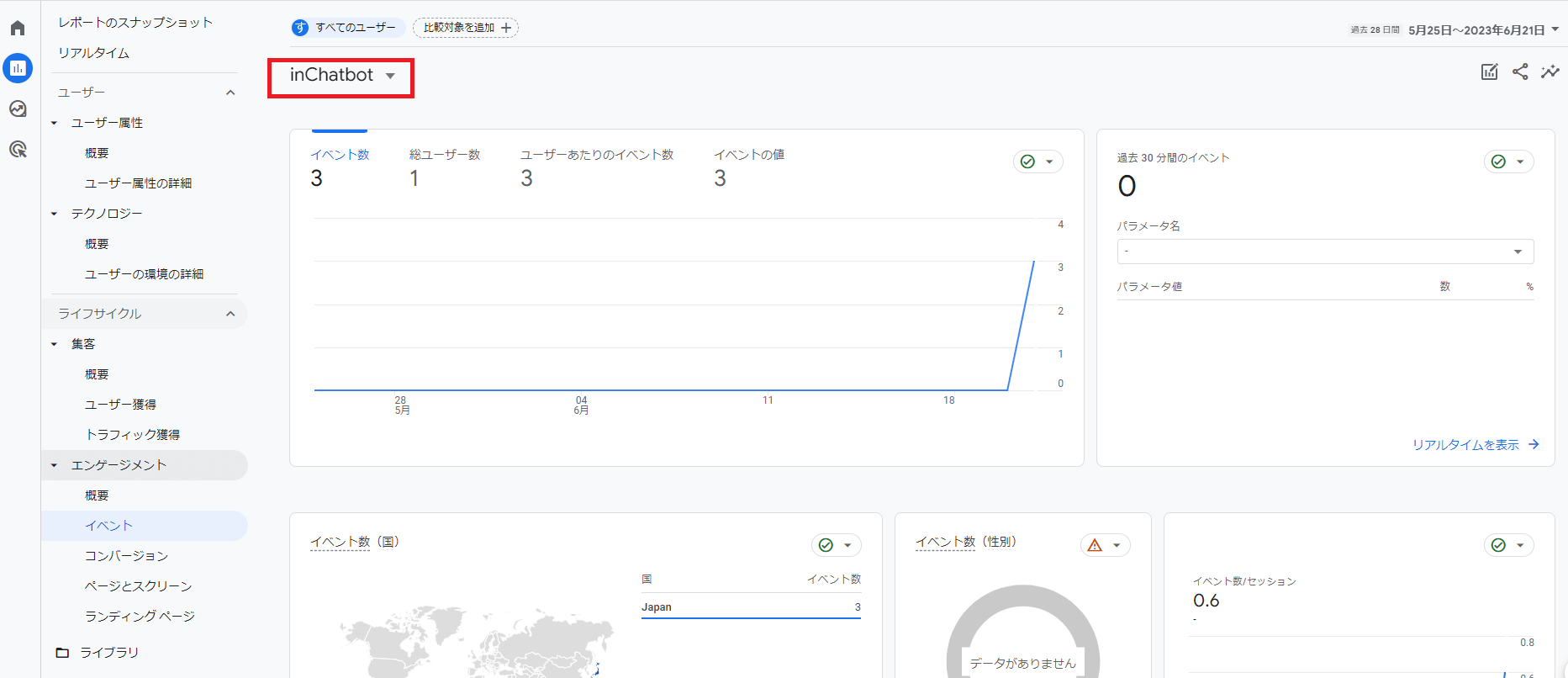The width and height of the screenshot is (1568, 678).
Task: Click the 過去 30 分間のイベント heading
Action: coord(1173,158)
